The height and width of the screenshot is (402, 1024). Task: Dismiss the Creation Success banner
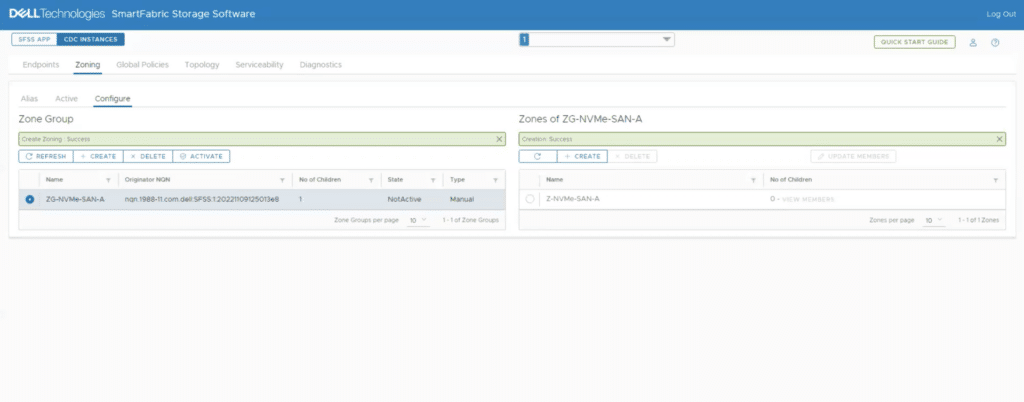(x=999, y=139)
